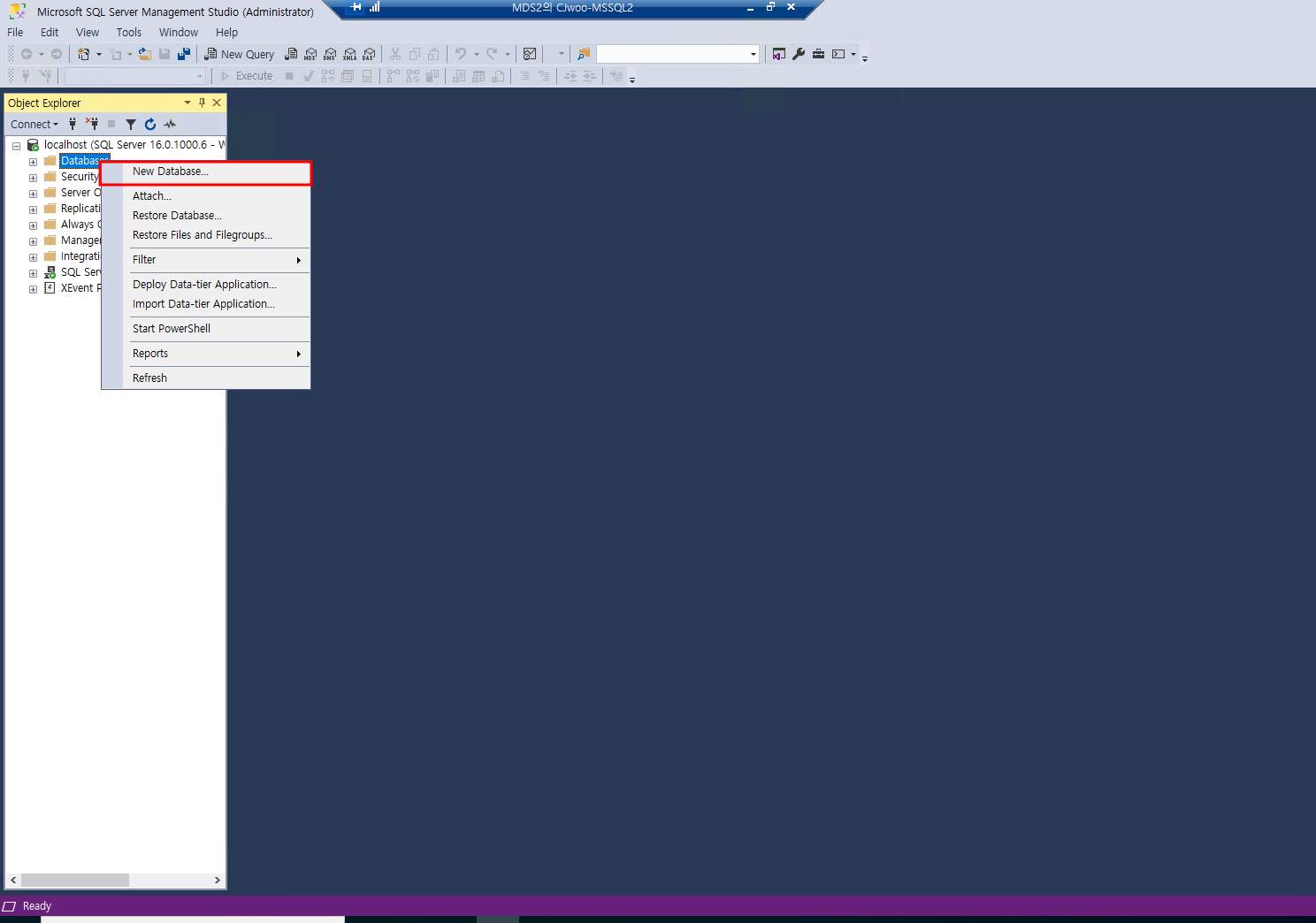Screen dimensions: 1316x923
Task: Click the Disconnect plug icon in Object Explorer
Action: [92, 124]
